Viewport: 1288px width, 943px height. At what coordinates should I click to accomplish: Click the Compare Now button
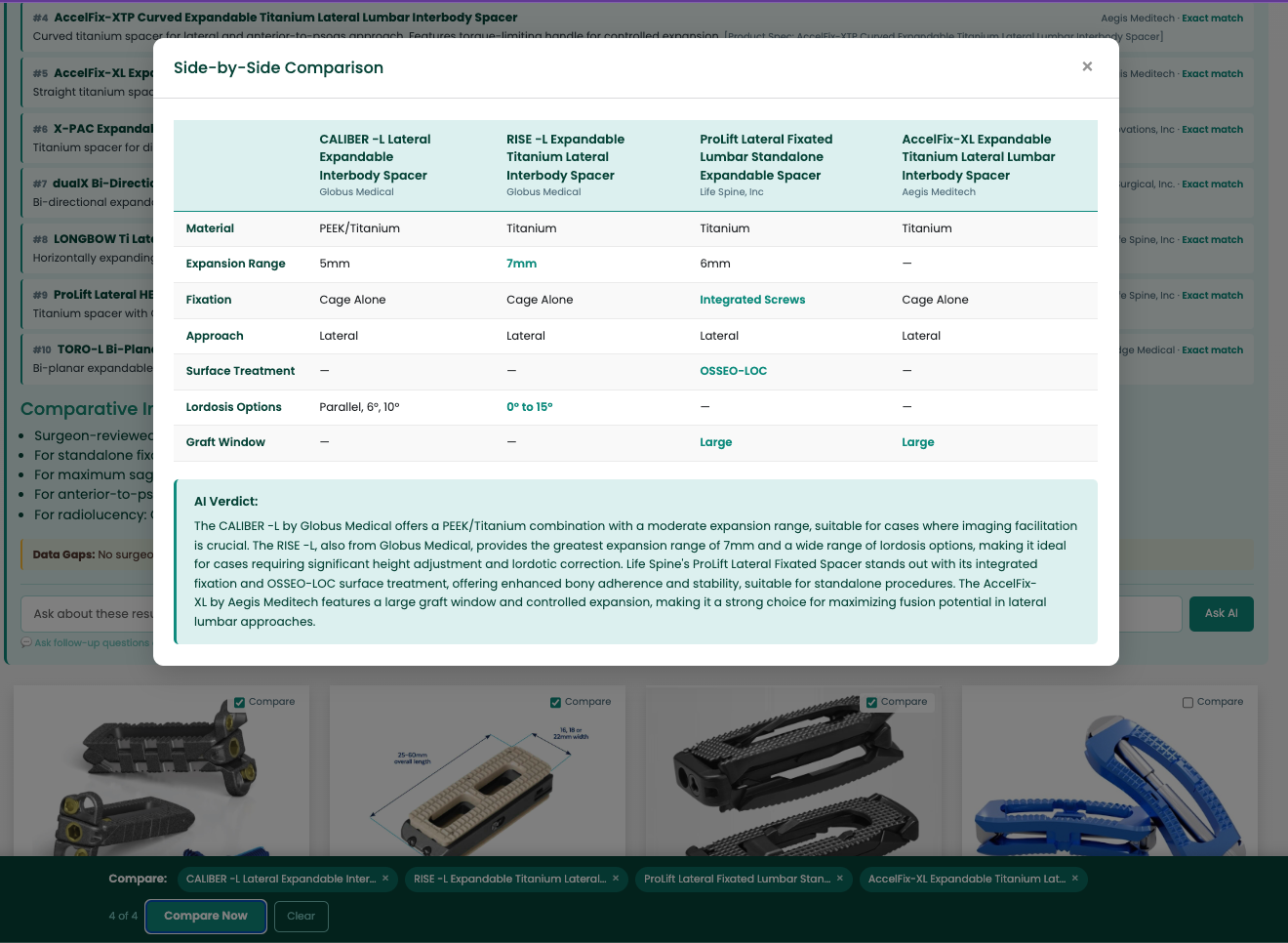click(x=206, y=916)
